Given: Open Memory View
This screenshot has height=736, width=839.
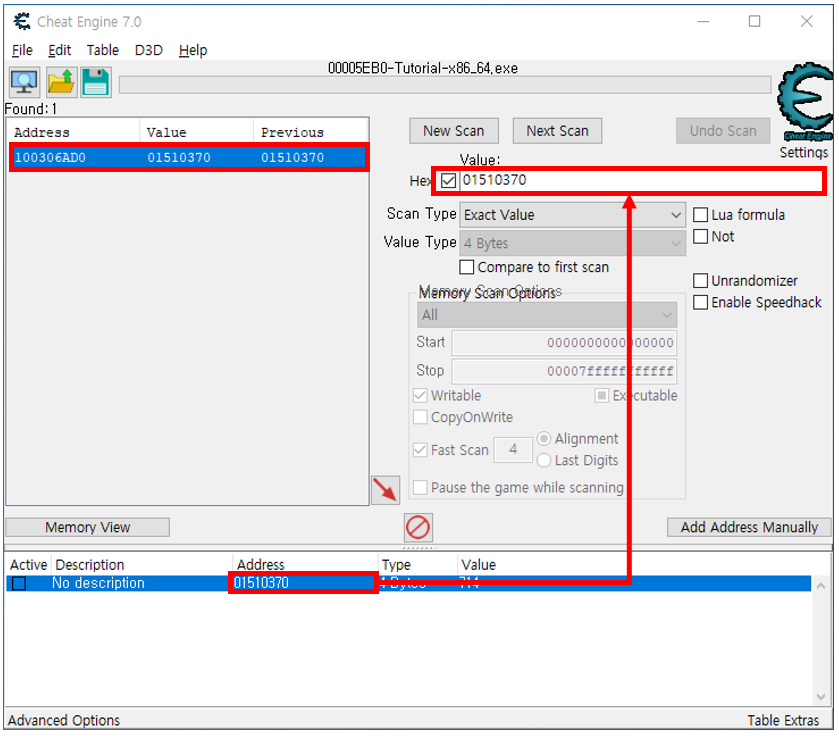Looking at the screenshot, I should tap(88, 527).
